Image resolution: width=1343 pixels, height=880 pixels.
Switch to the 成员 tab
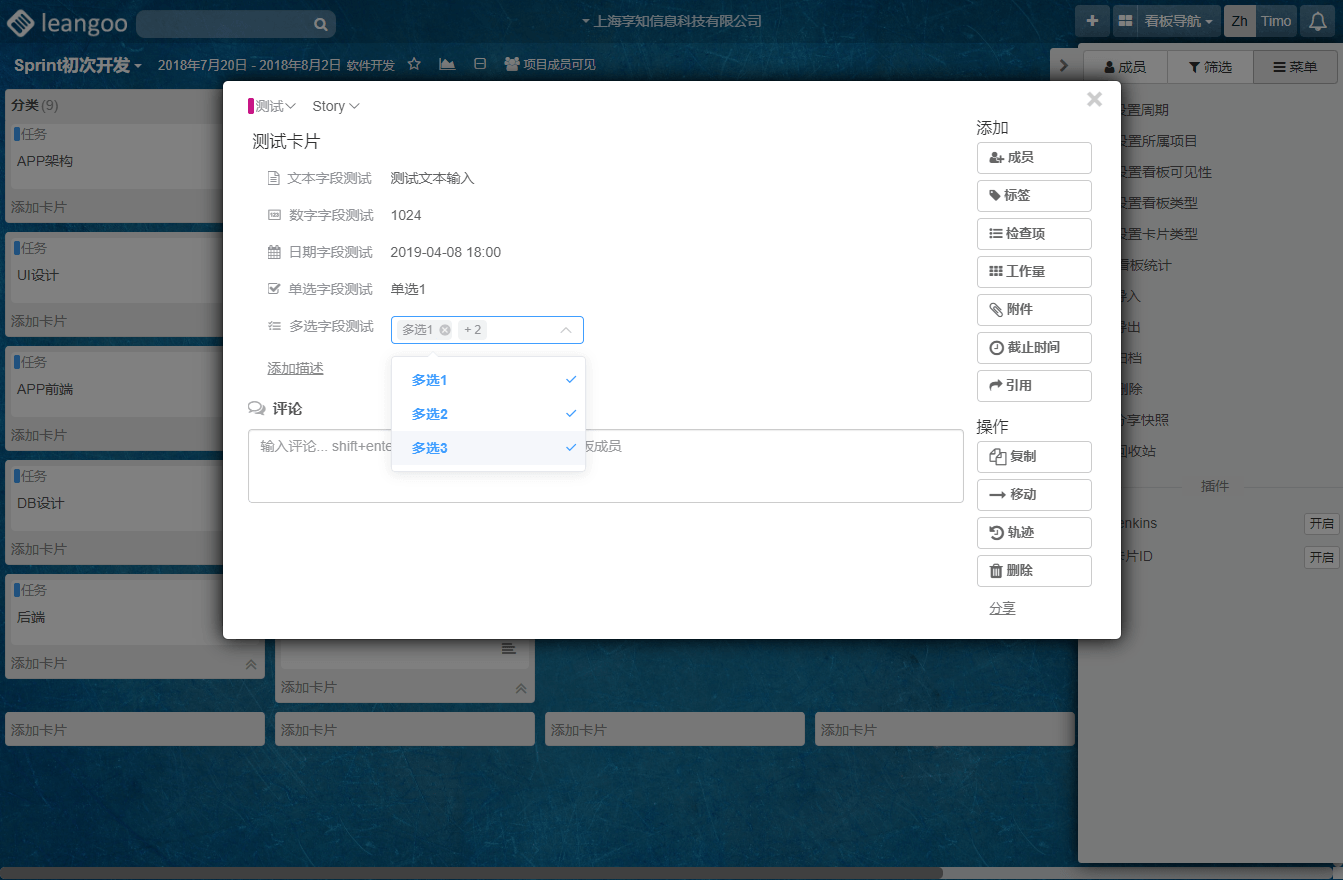[1125, 67]
